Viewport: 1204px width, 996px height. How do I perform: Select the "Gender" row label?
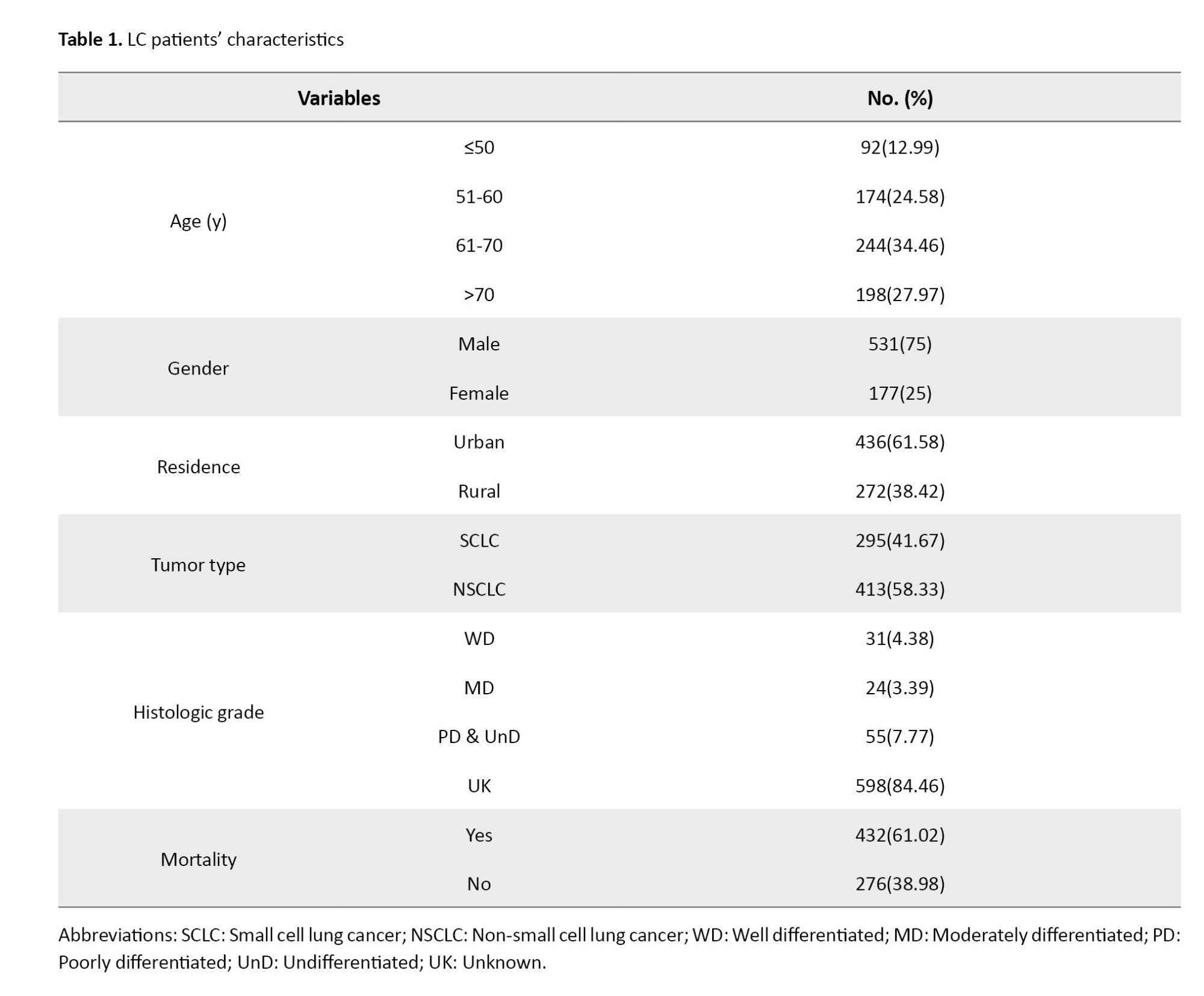[198, 369]
